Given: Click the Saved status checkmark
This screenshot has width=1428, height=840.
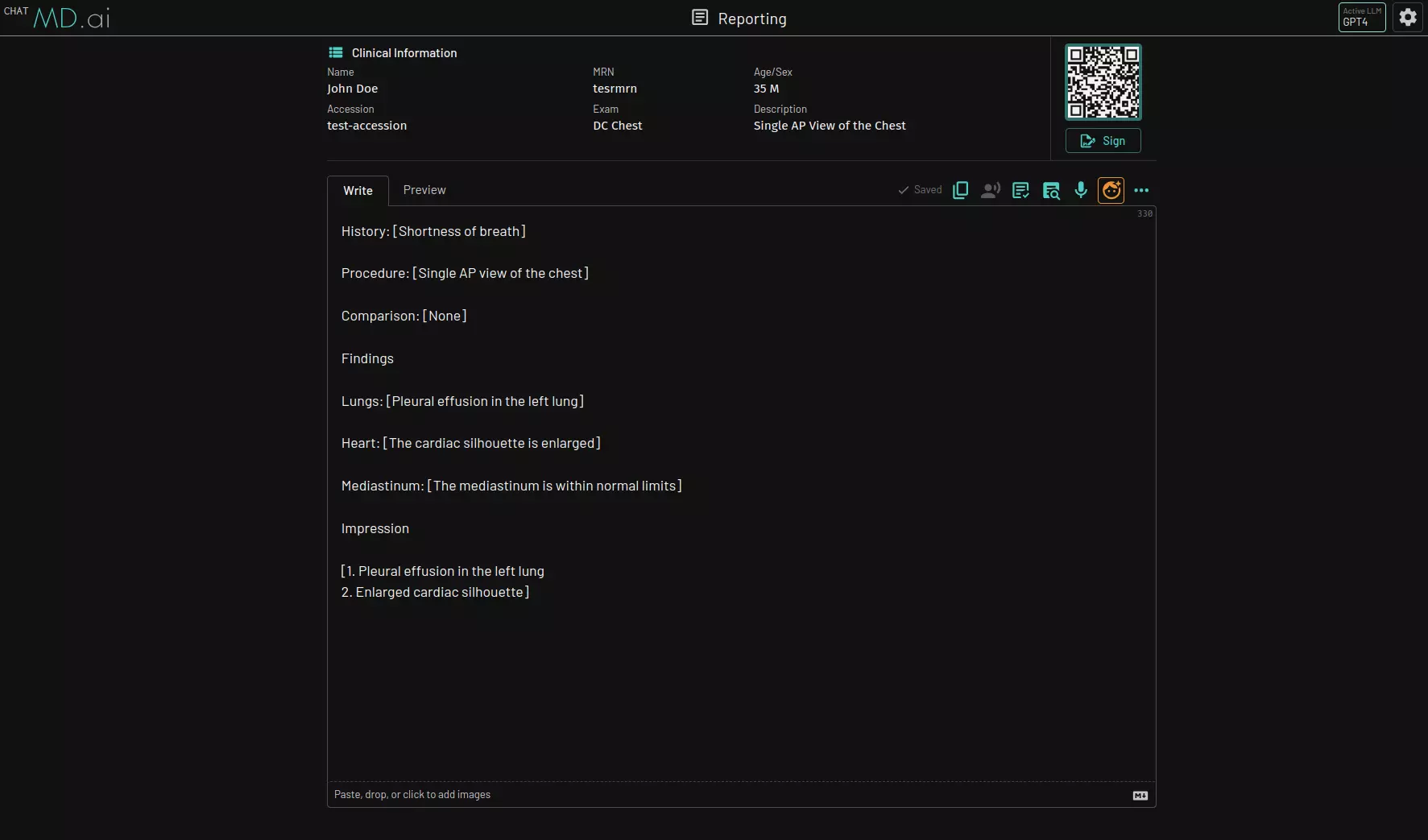Looking at the screenshot, I should [x=903, y=190].
